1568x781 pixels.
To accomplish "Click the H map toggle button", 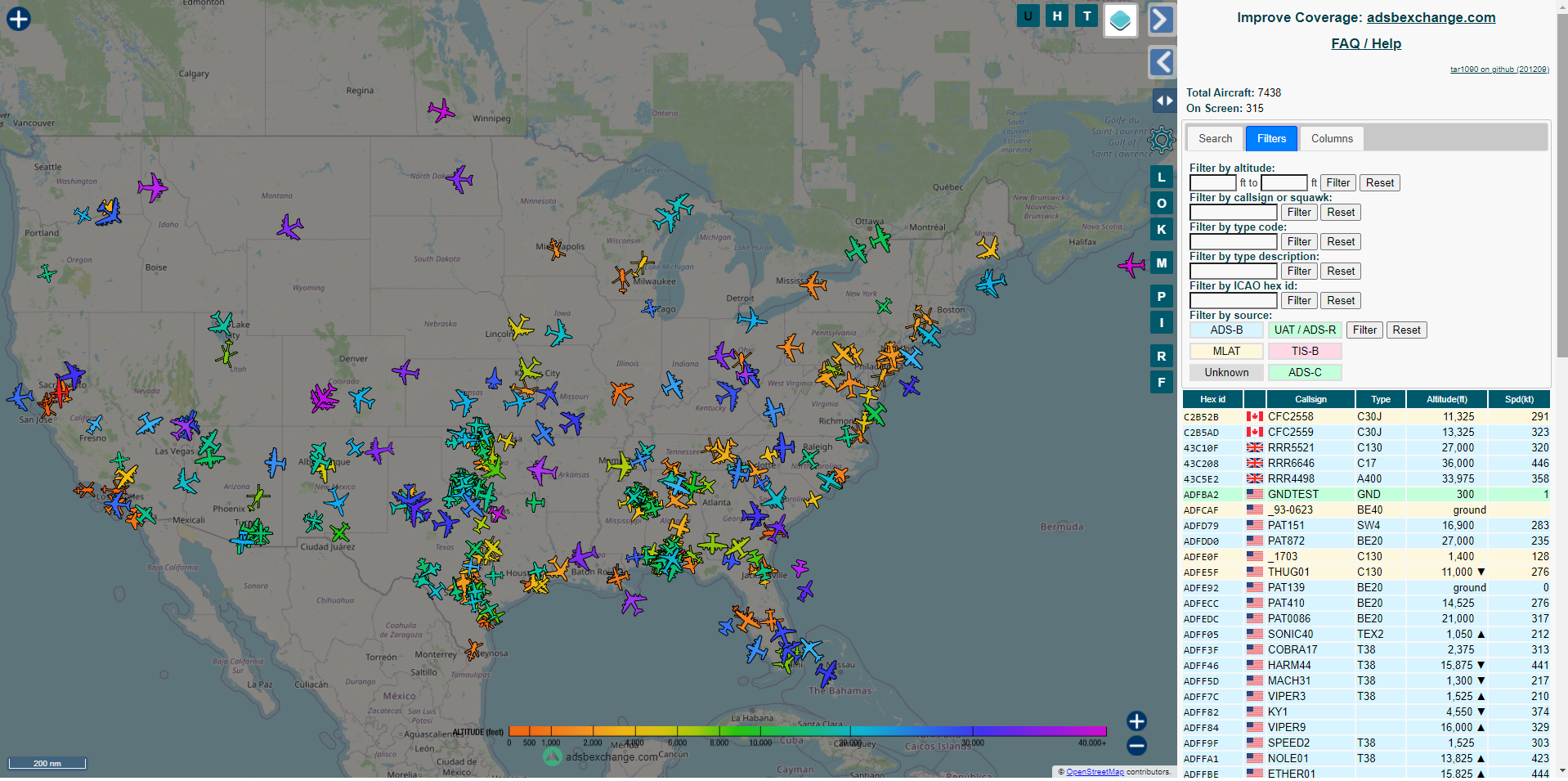I will (1057, 16).
